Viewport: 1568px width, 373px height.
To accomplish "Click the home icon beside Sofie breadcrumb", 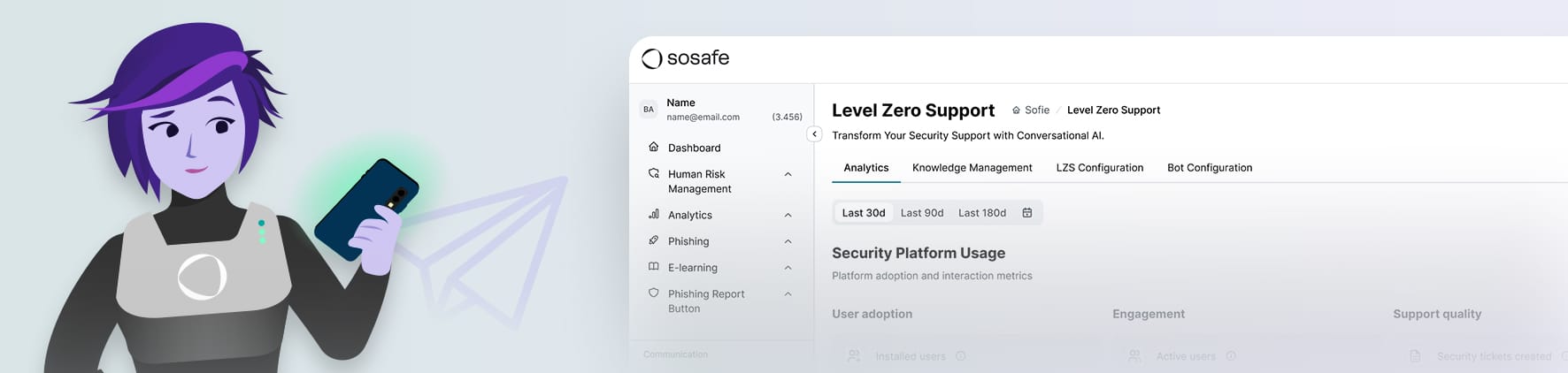I will (x=1016, y=110).
